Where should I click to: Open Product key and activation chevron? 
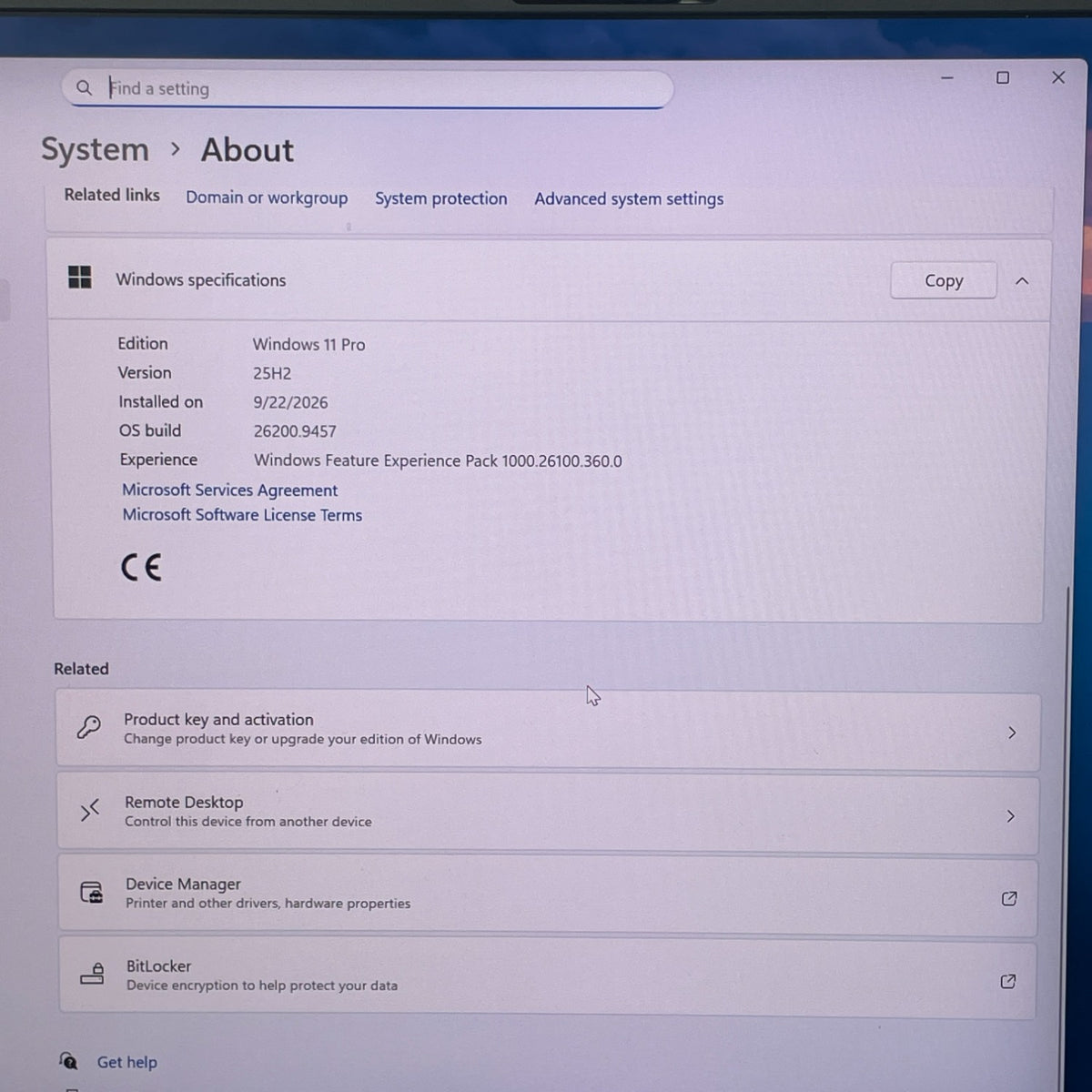click(x=1011, y=733)
